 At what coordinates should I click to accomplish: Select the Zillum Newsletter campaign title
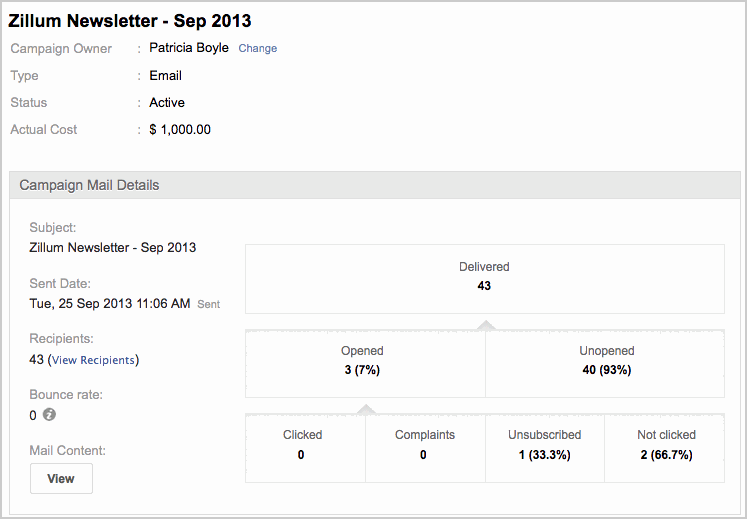[x=130, y=21]
